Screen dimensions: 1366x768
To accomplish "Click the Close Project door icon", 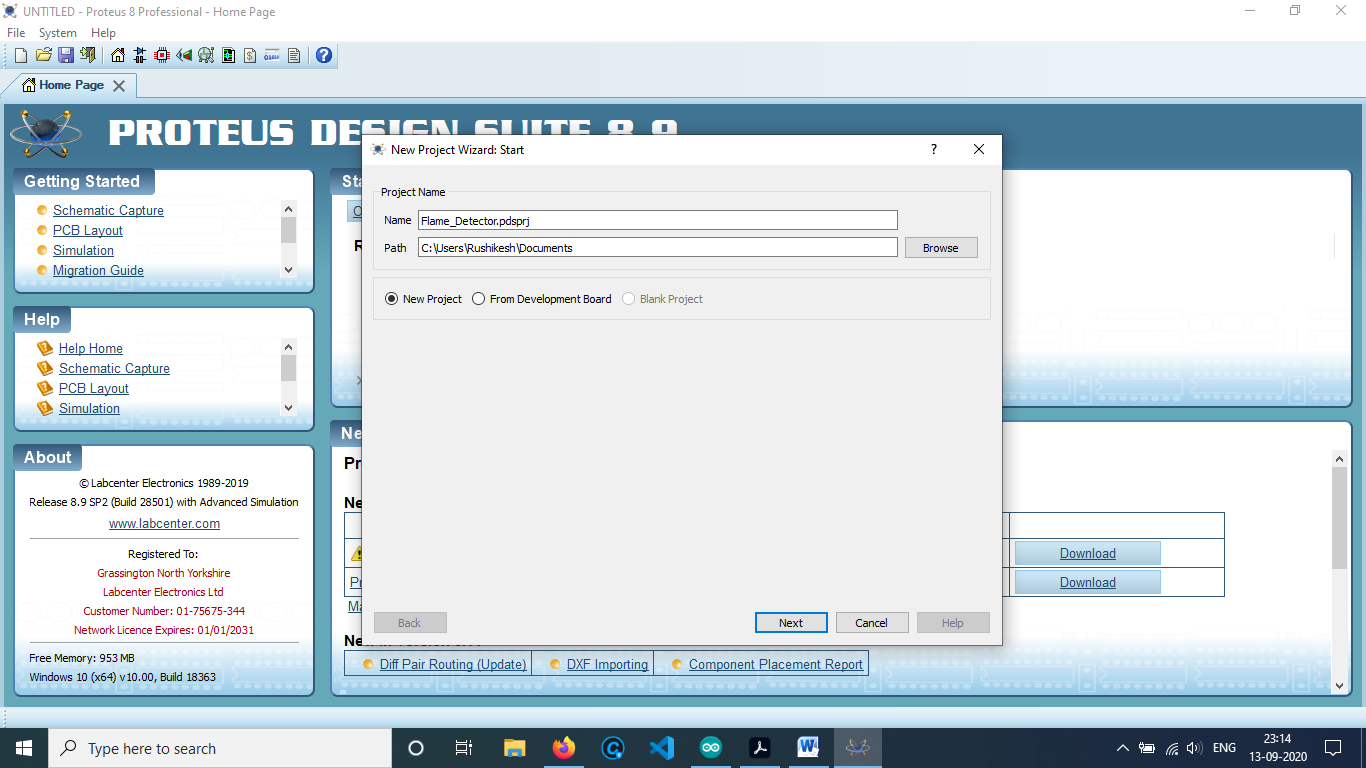I will [x=88, y=55].
